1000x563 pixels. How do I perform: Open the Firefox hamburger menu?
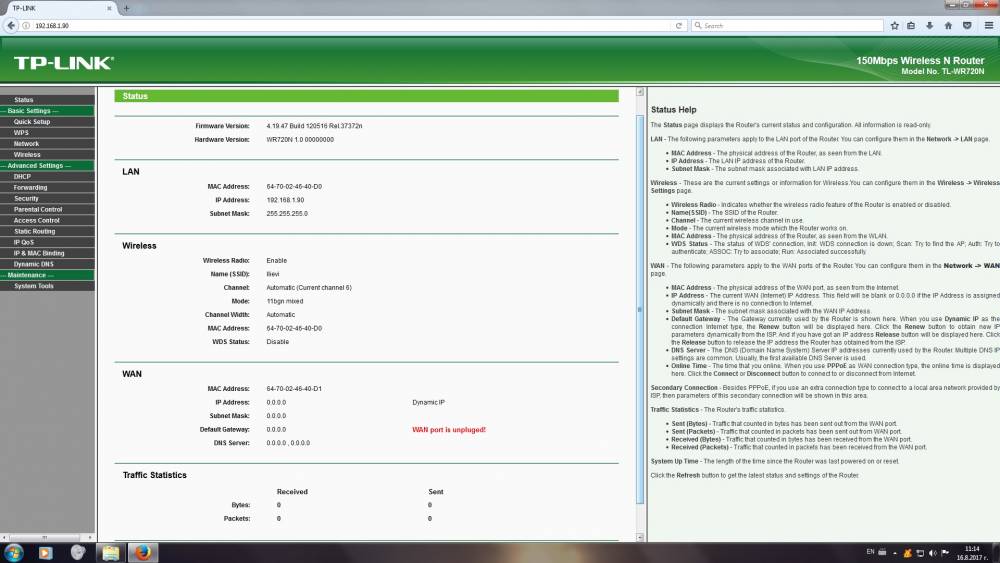[989, 26]
